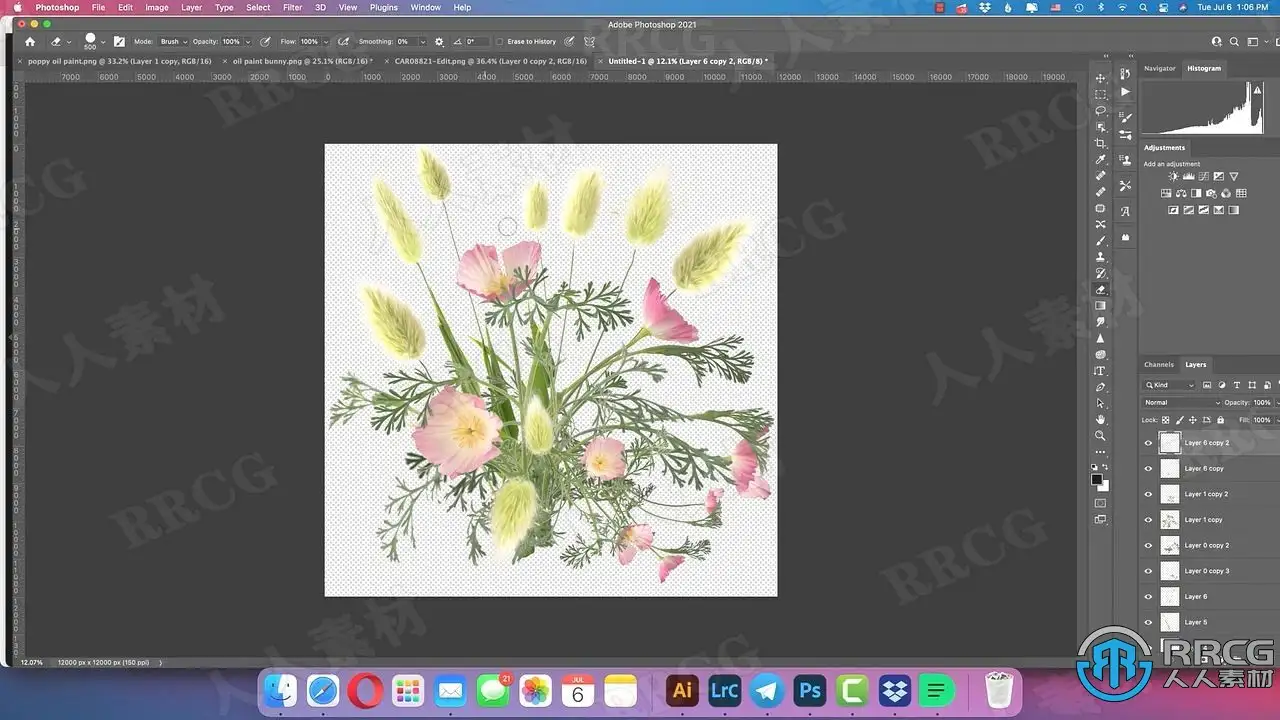Select the Lasso tool

click(x=1101, y=111)
